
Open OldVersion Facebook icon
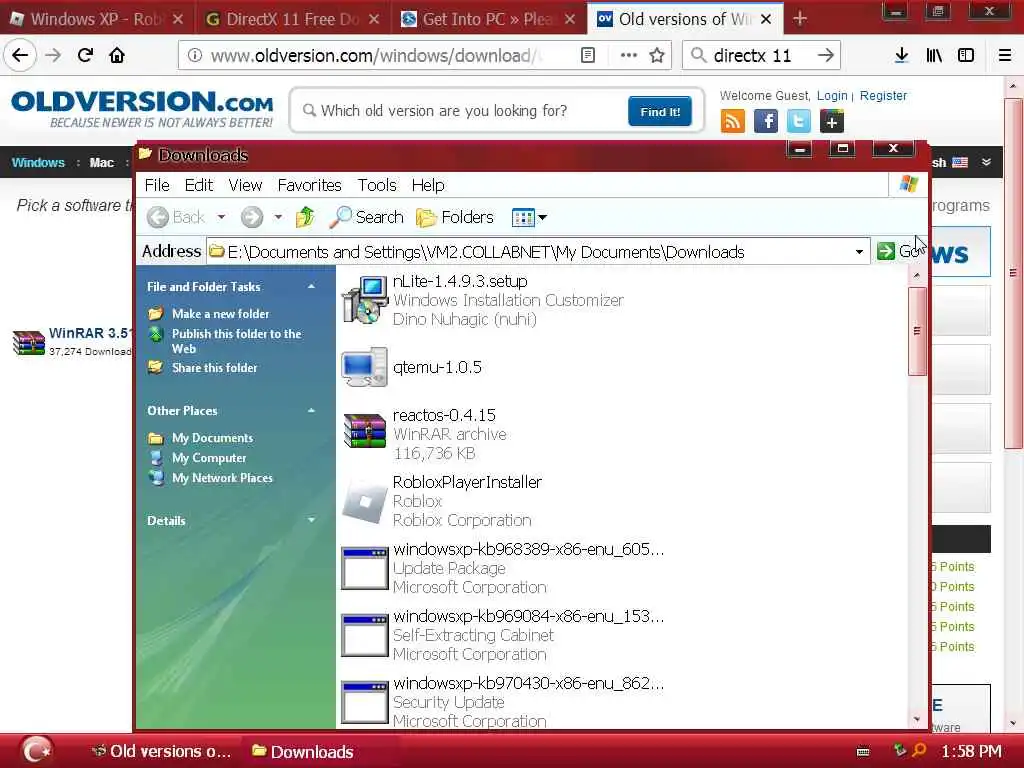pos(765,121)
